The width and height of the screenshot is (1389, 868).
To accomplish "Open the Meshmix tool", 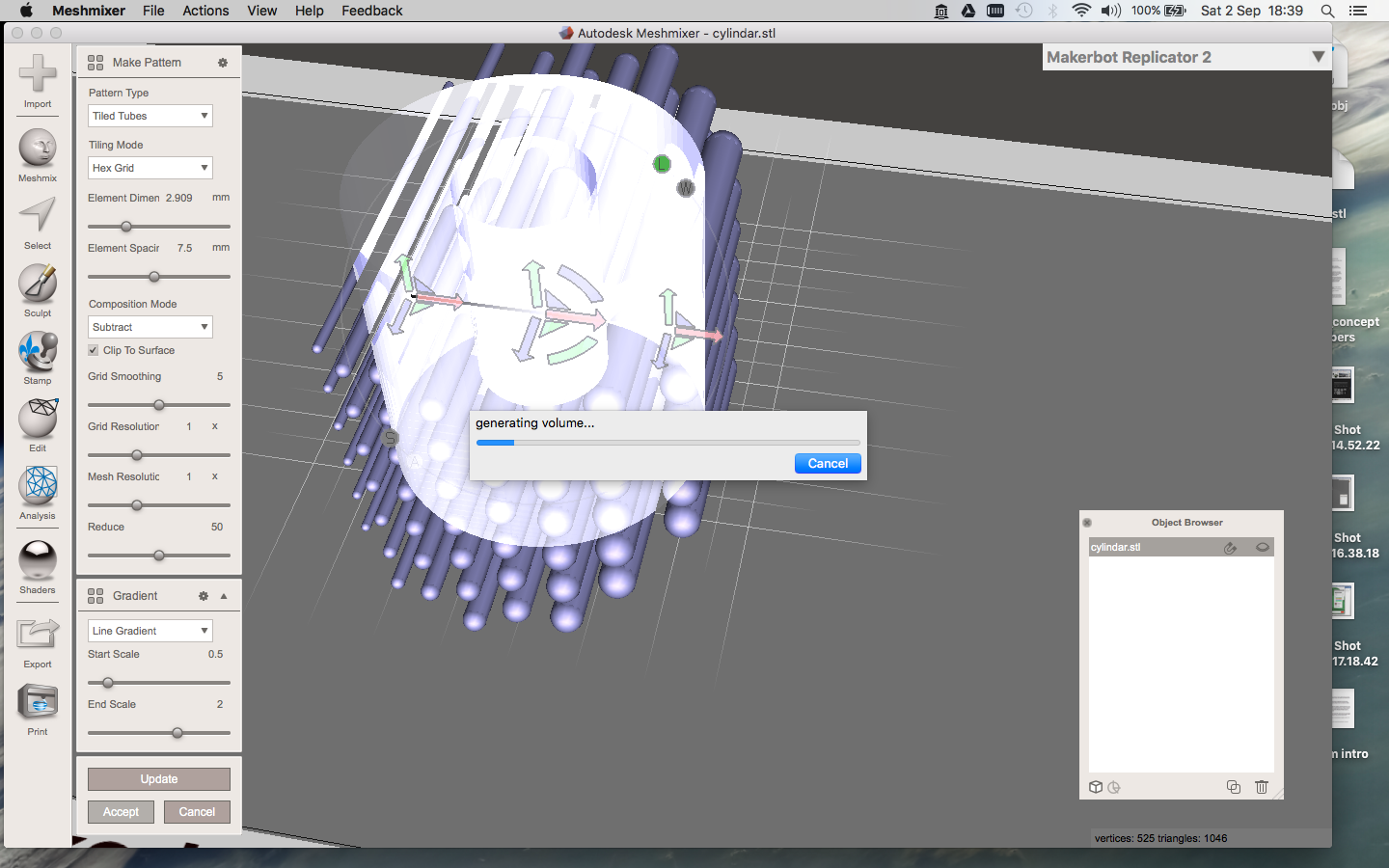I will [38, 155].
